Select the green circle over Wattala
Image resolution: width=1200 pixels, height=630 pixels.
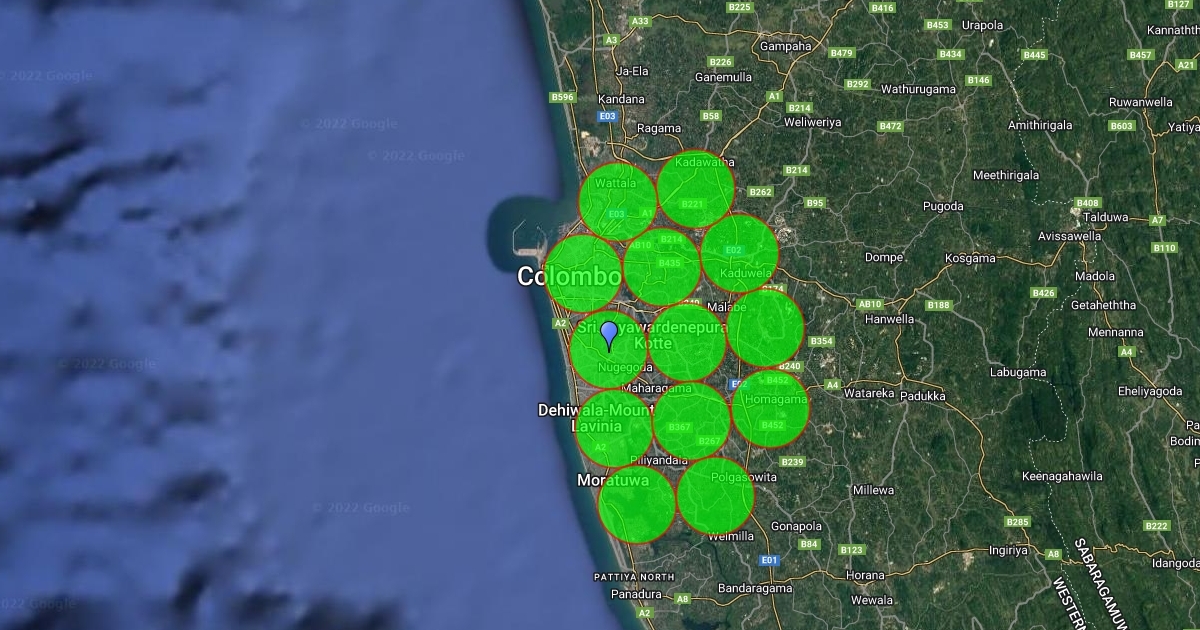(x=618, y=202)
